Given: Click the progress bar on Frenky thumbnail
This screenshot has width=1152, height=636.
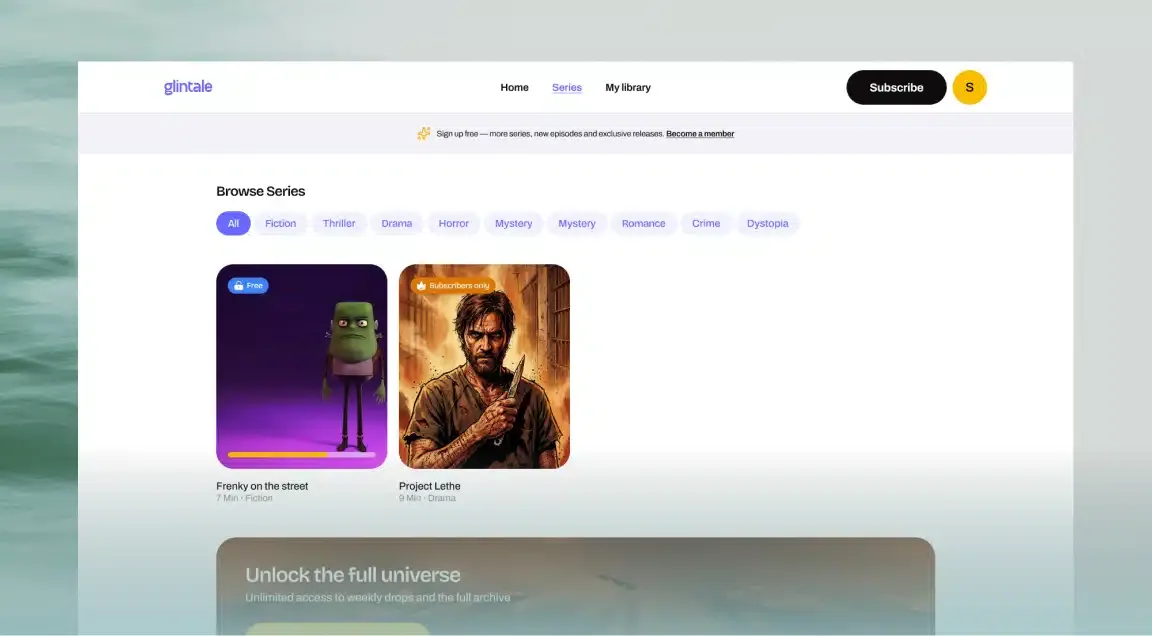Looking at the screenshot, I should tap(302, 455).
